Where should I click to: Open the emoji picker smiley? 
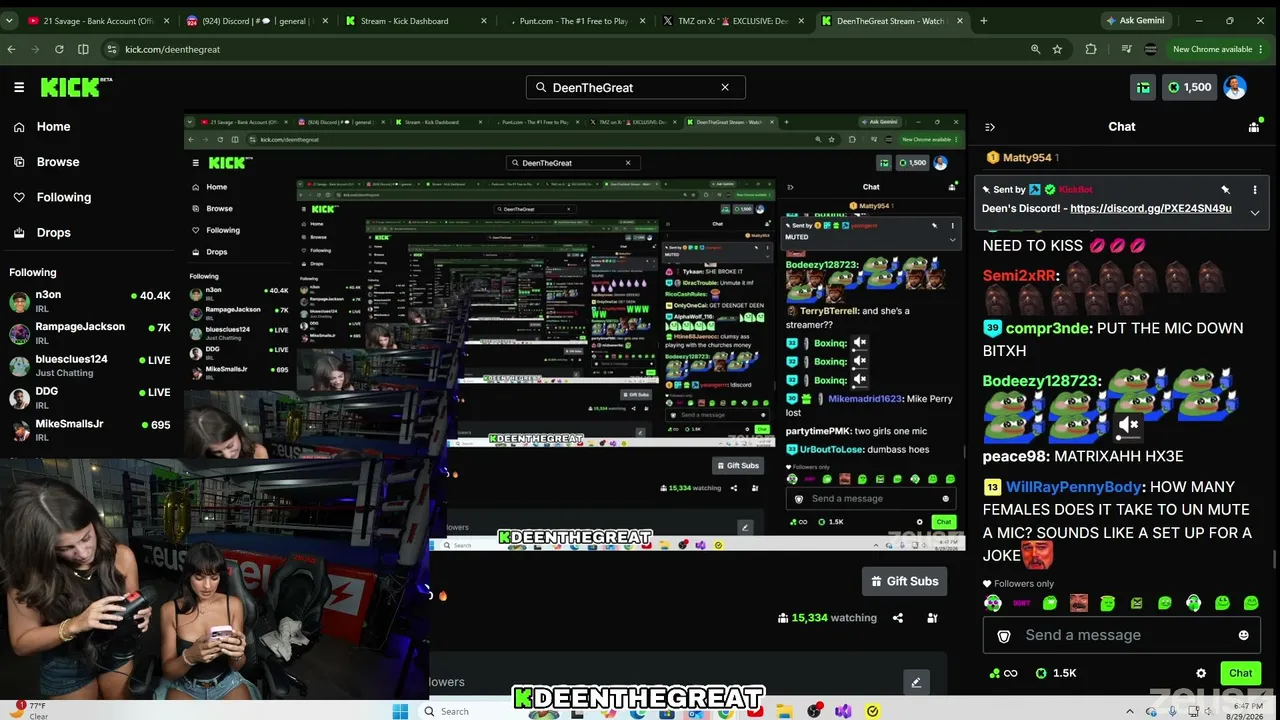1244,635
